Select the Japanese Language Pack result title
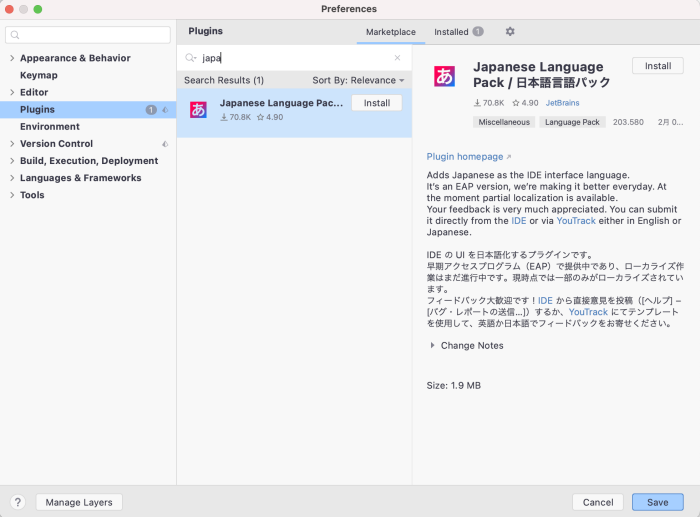This screenshot has width=700, height=517. click(281, 103)
